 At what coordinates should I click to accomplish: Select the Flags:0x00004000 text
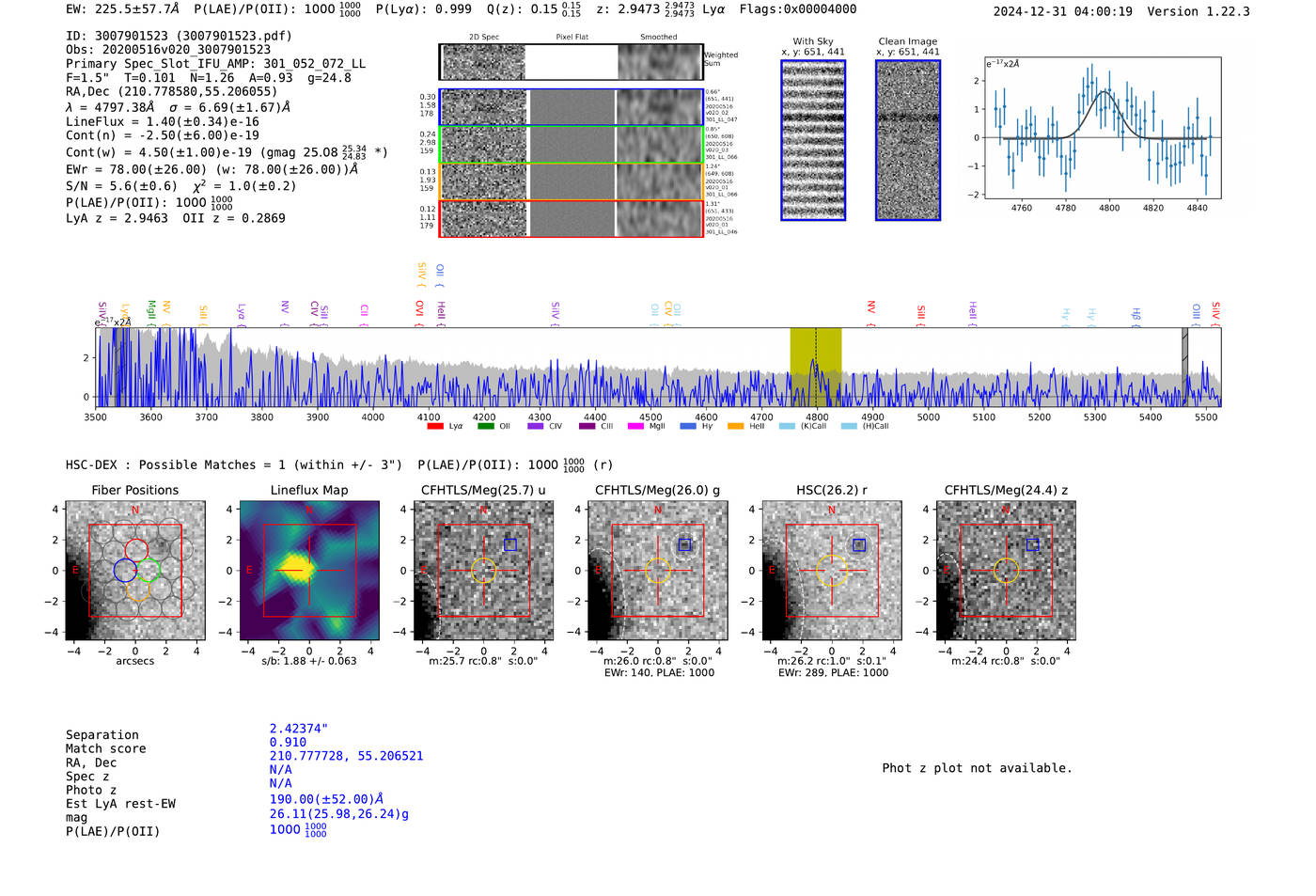798,8
